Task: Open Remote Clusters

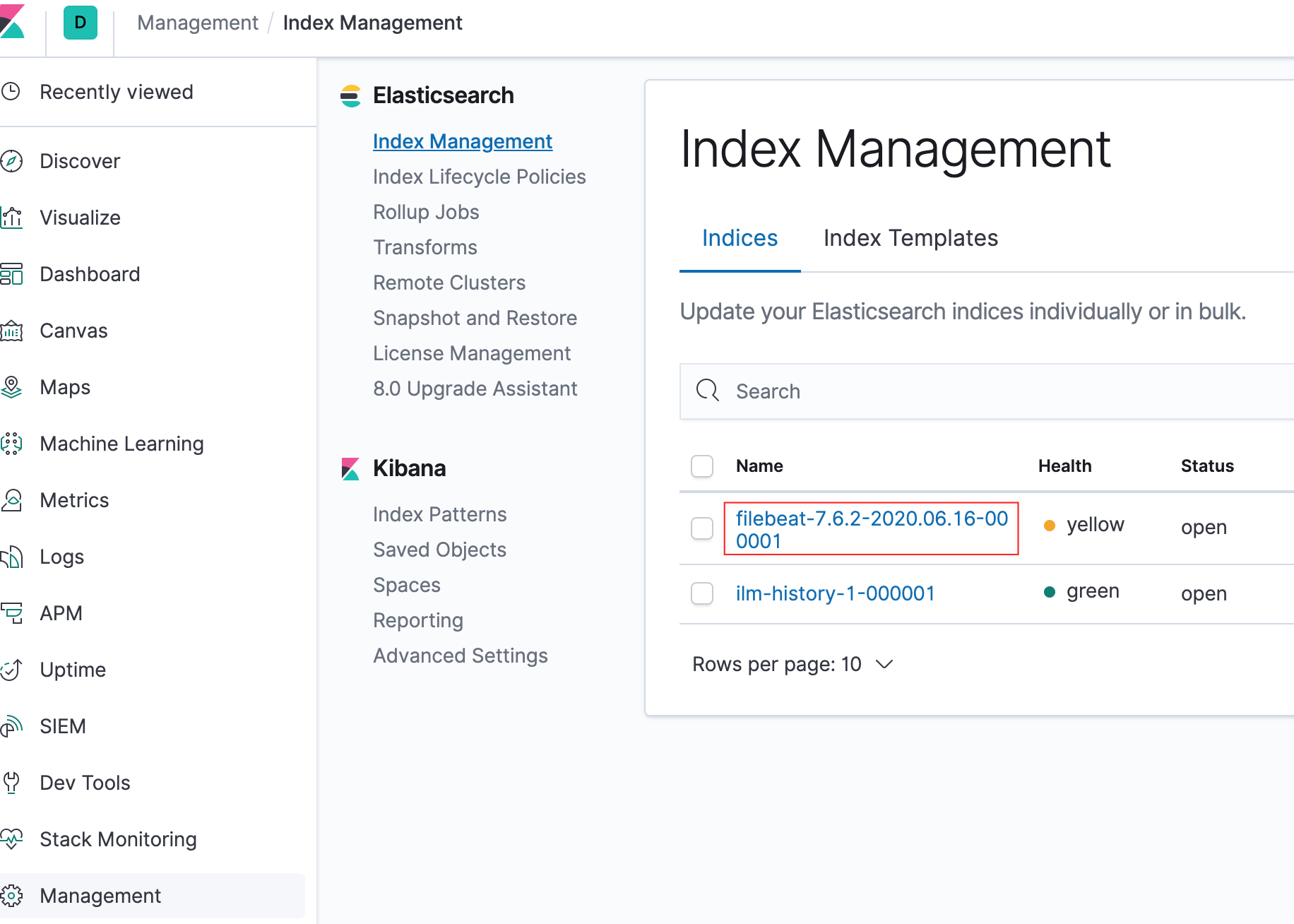Action: point(449,283)
